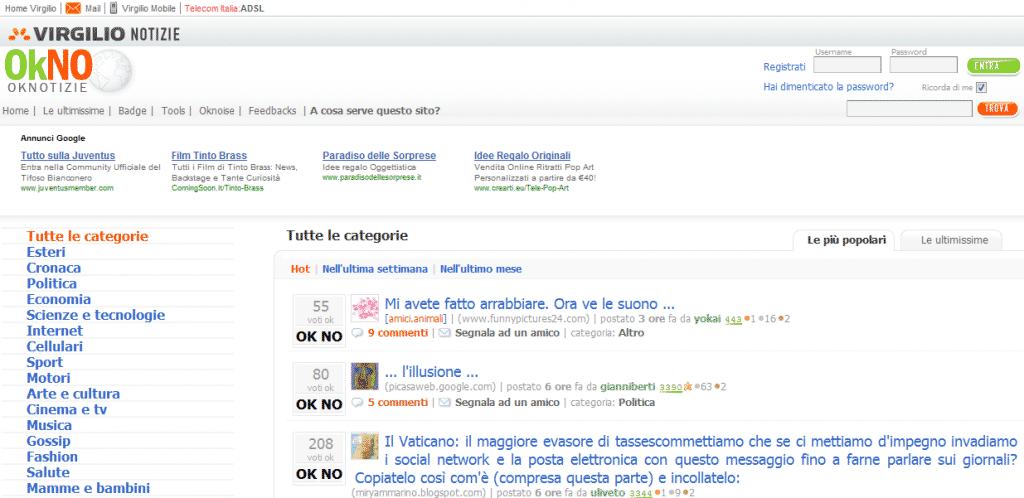Click the Mail envelope icon
Image resolution: width=1024 pixels, height=498 pixels.
[73, 8]
